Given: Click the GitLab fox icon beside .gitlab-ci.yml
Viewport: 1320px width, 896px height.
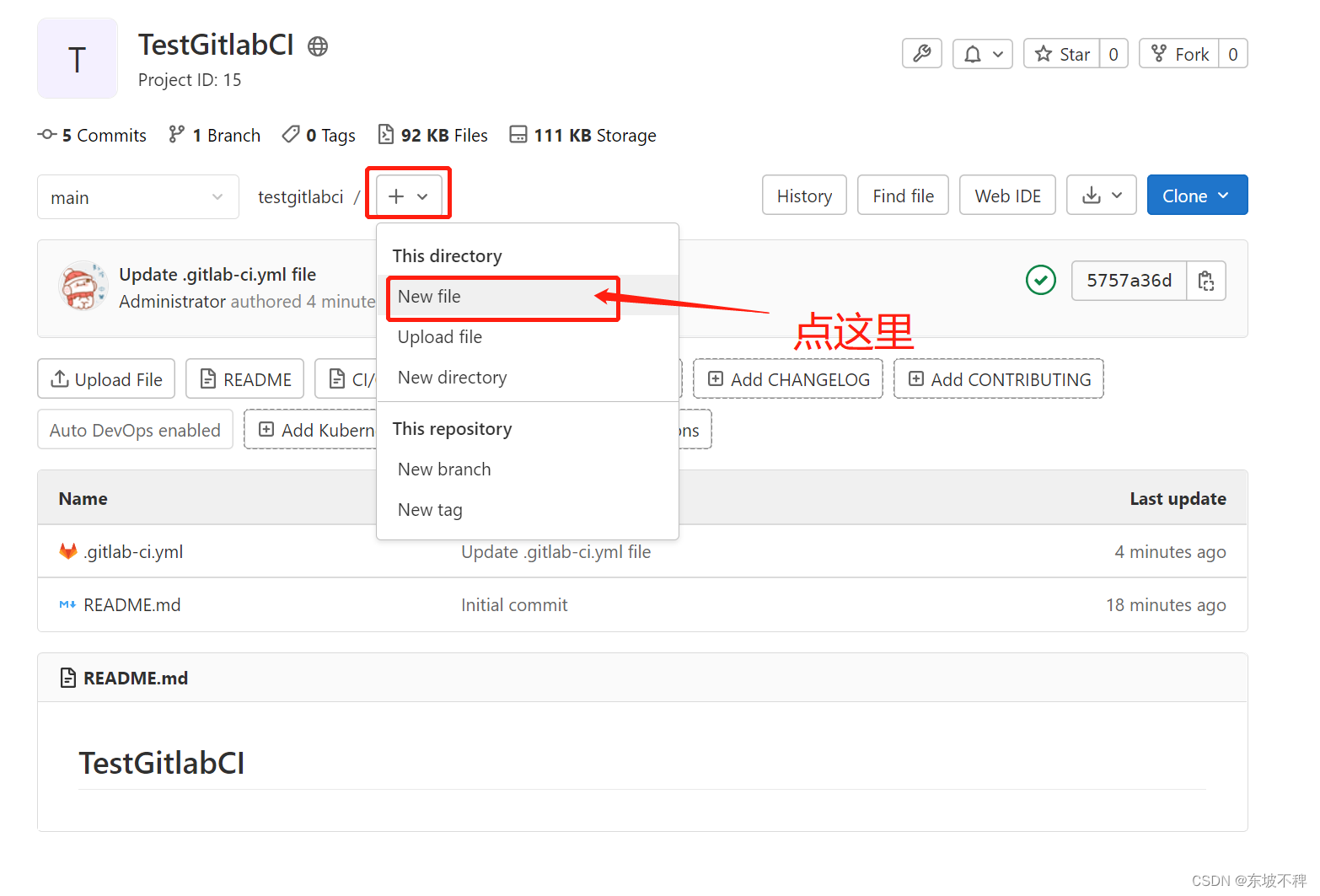Looking at the screenshot, I should (x=68, y=551).
